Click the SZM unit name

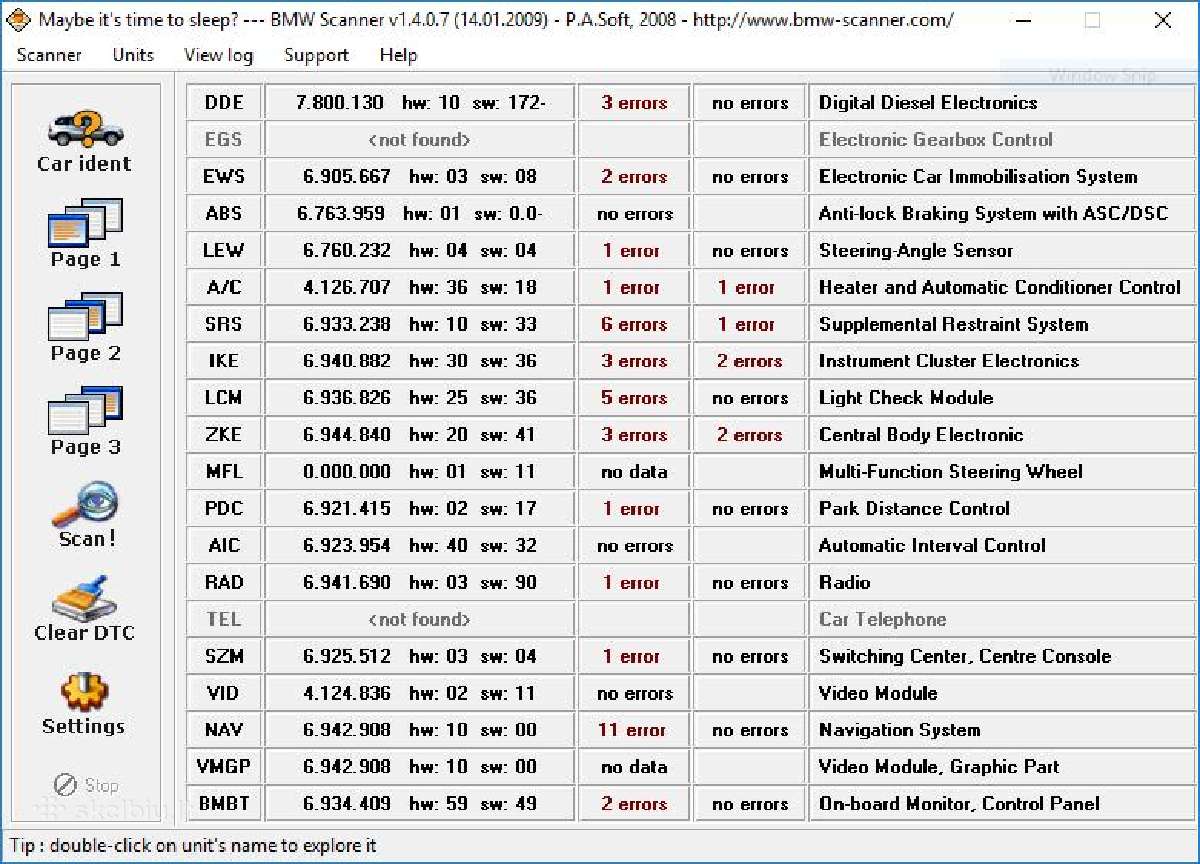point(224,657)
